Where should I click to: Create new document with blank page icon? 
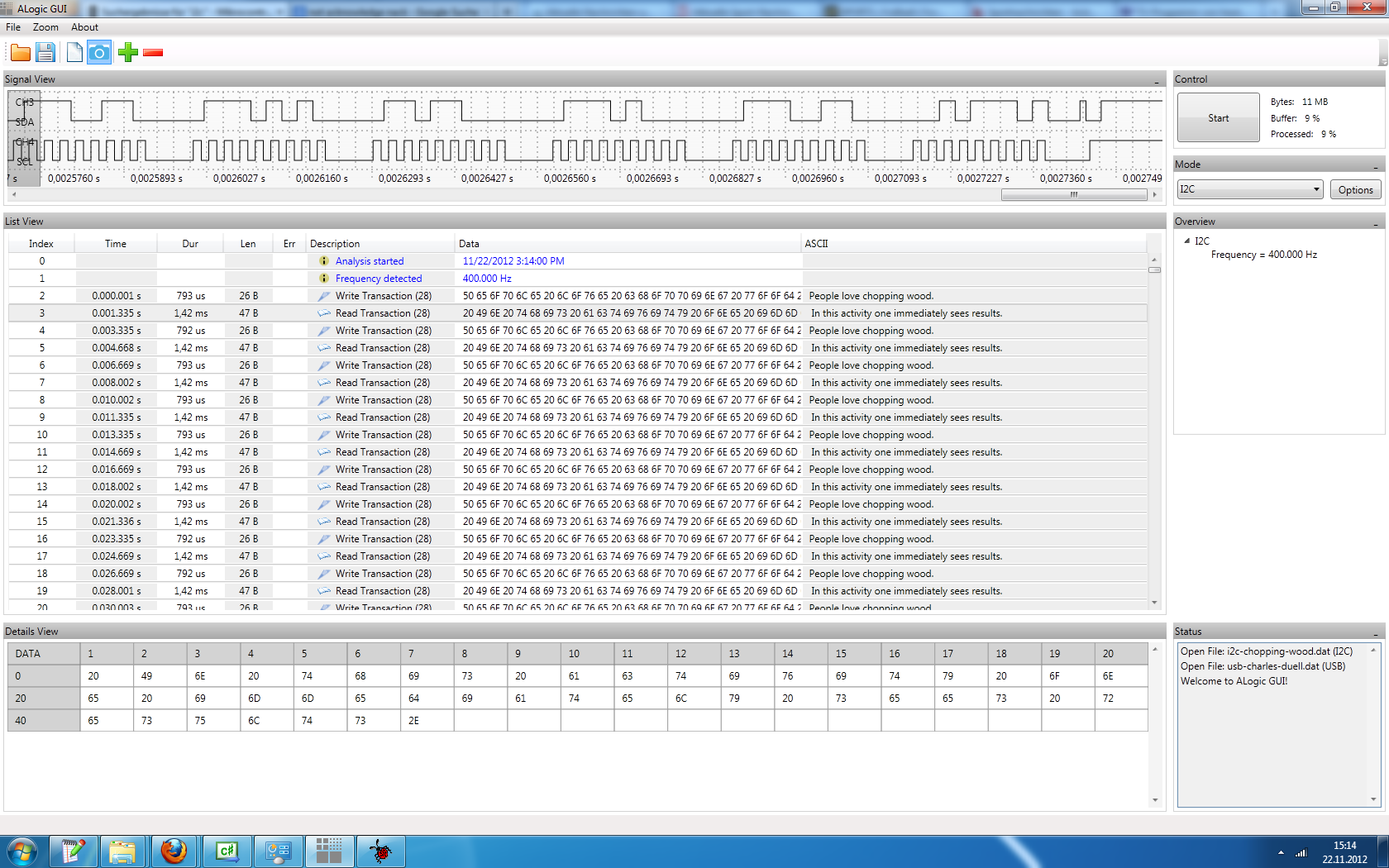click(x=74, y=53)
